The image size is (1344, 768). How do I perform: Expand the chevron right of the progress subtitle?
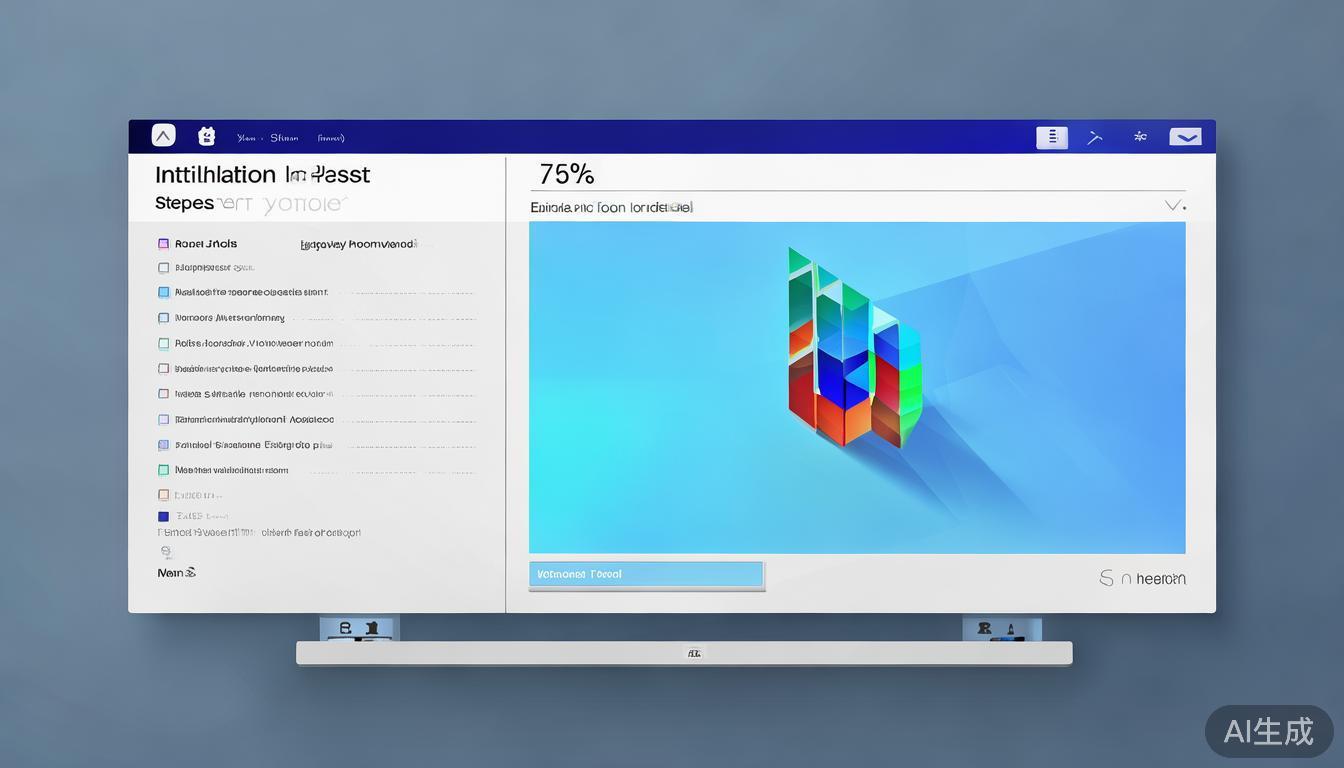coord(1175,206)
